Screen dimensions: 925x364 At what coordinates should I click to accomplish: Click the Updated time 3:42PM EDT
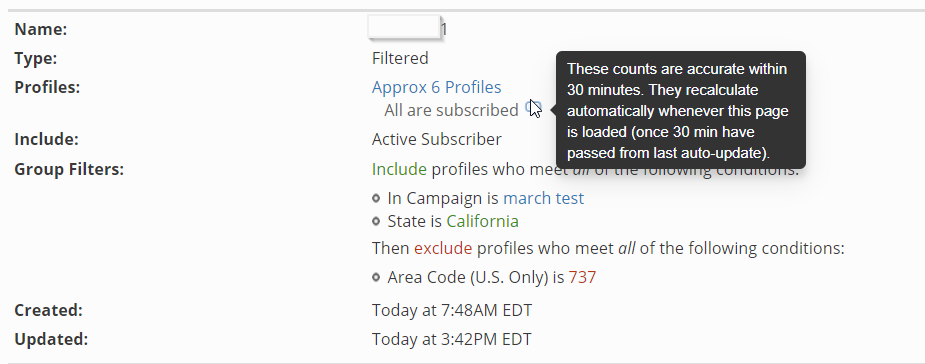coord(452,339)
